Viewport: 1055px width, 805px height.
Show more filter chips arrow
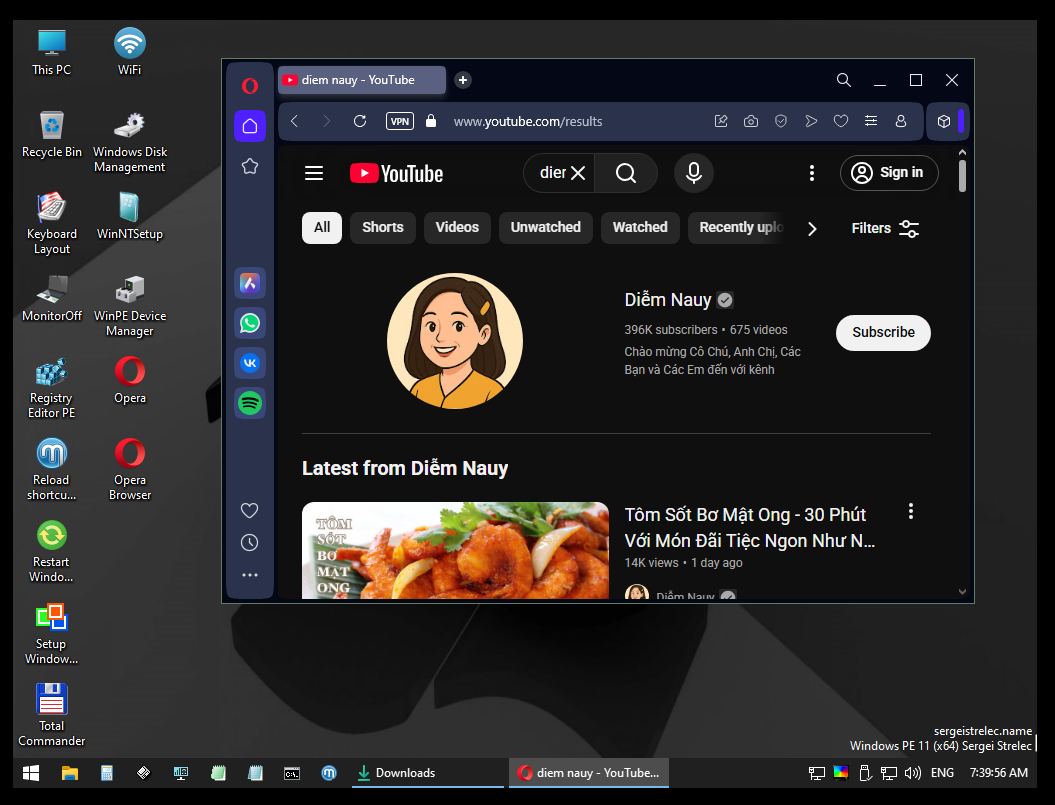[x=812, y=229]
